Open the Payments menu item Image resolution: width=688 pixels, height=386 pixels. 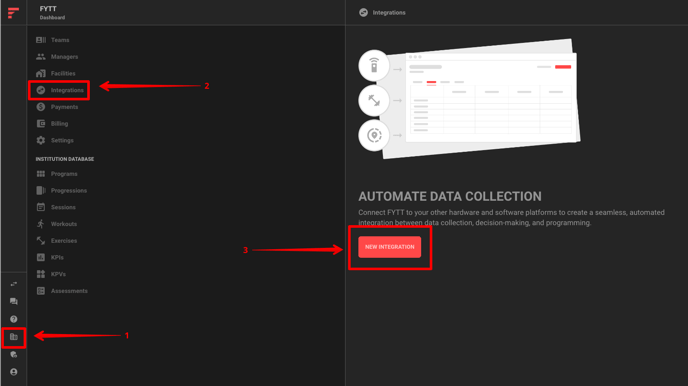tap(57, 107)
